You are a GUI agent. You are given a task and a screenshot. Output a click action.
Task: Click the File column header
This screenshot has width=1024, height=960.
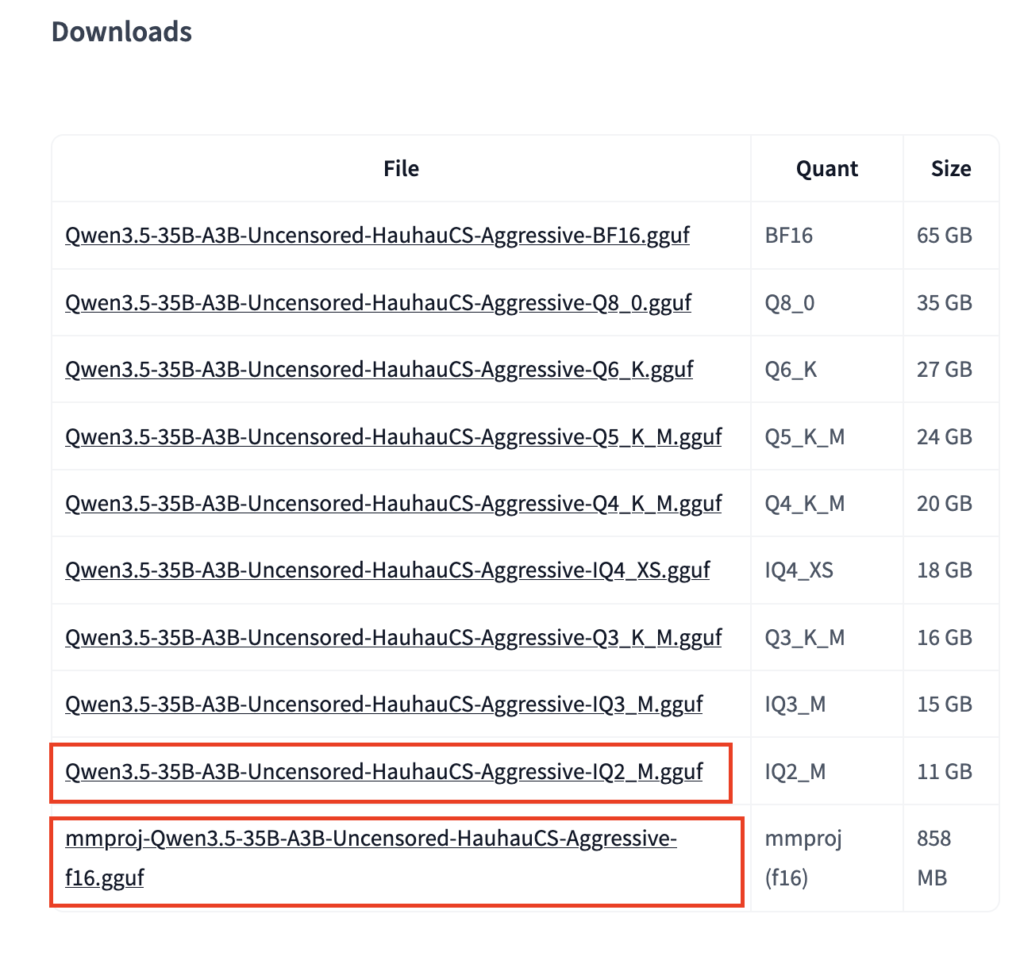(401, 169)
